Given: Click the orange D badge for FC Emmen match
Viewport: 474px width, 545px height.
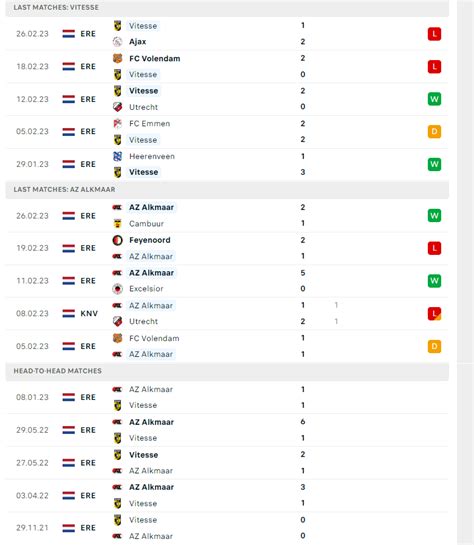Looking at the screenshot, I should coord(434,131).
